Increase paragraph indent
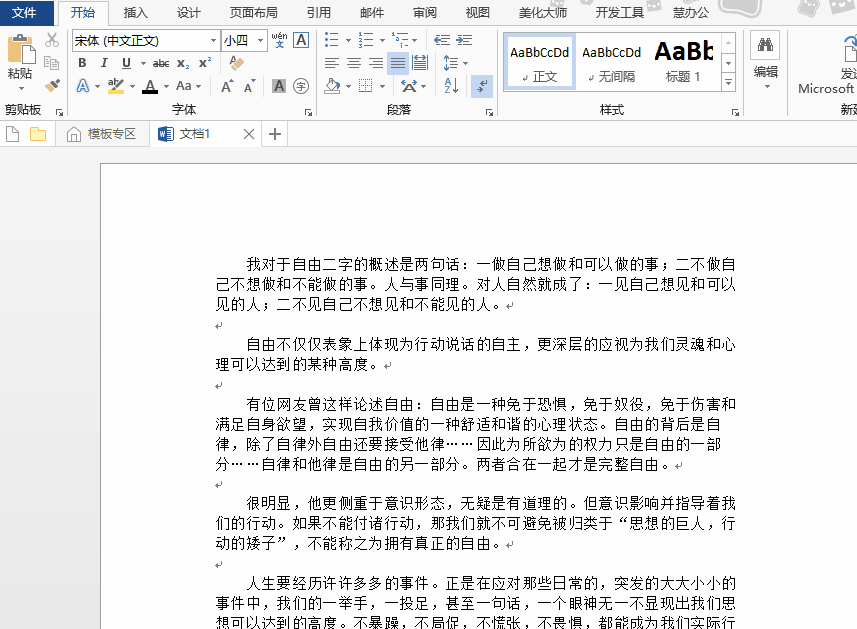 [464, 40]
